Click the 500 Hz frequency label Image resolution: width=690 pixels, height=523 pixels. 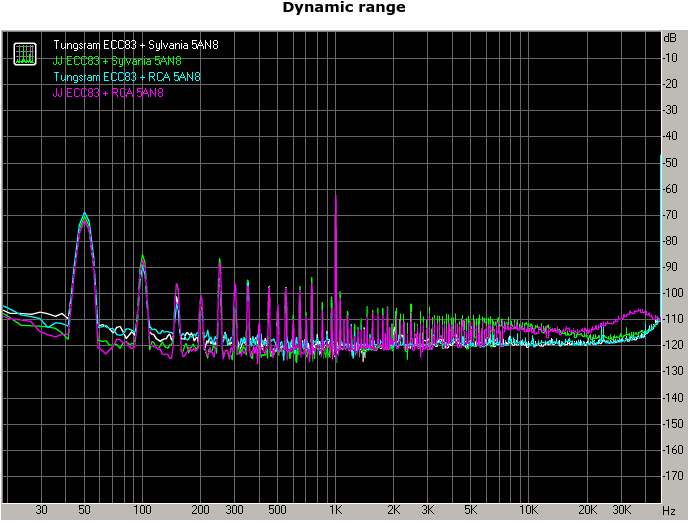point(277,510)
